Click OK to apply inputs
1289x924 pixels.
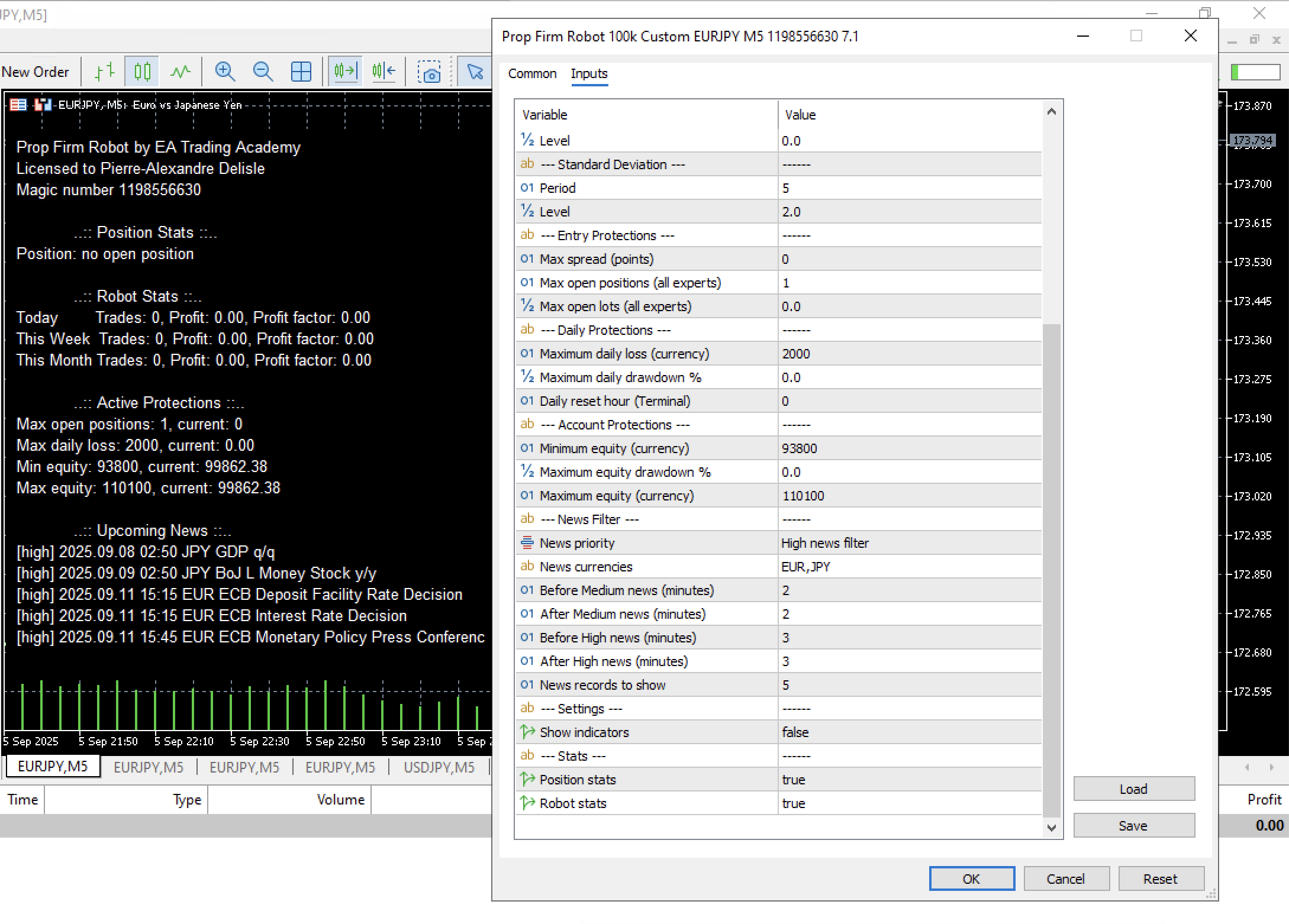coord(972,878)
